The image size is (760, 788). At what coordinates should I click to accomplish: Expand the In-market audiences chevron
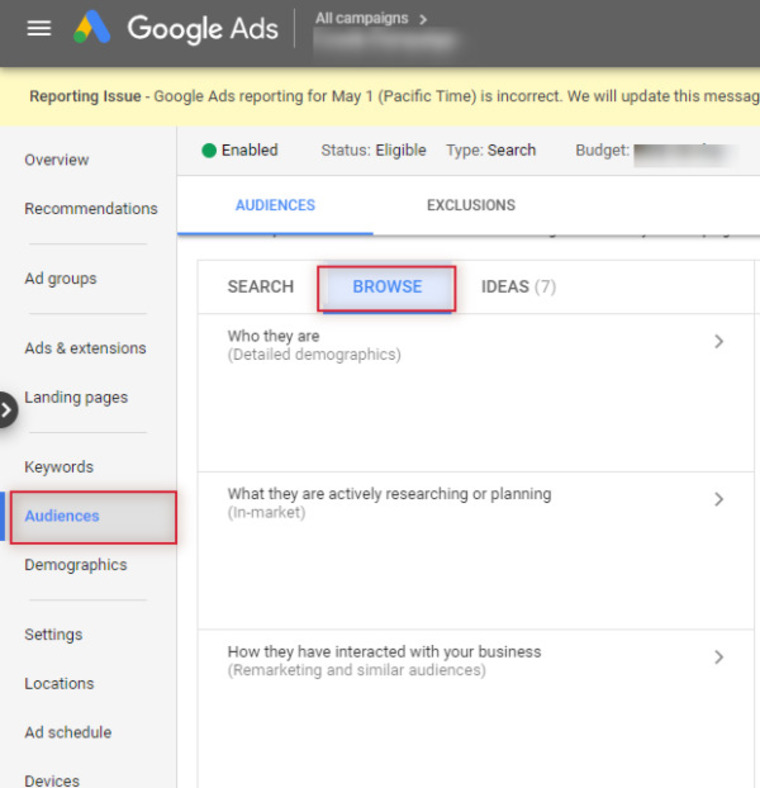click(x=719, y=499)
